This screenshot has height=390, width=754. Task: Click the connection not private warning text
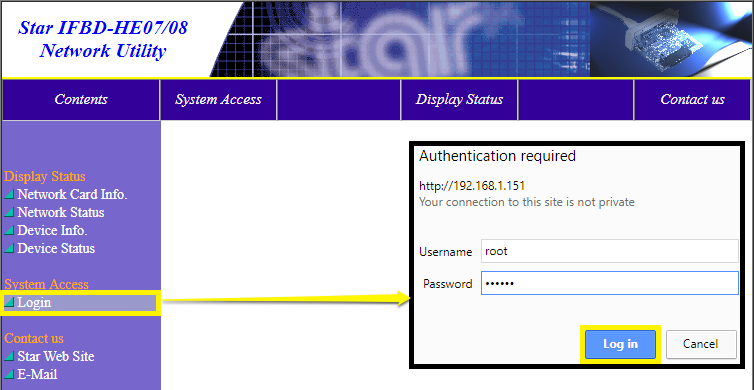527,202
